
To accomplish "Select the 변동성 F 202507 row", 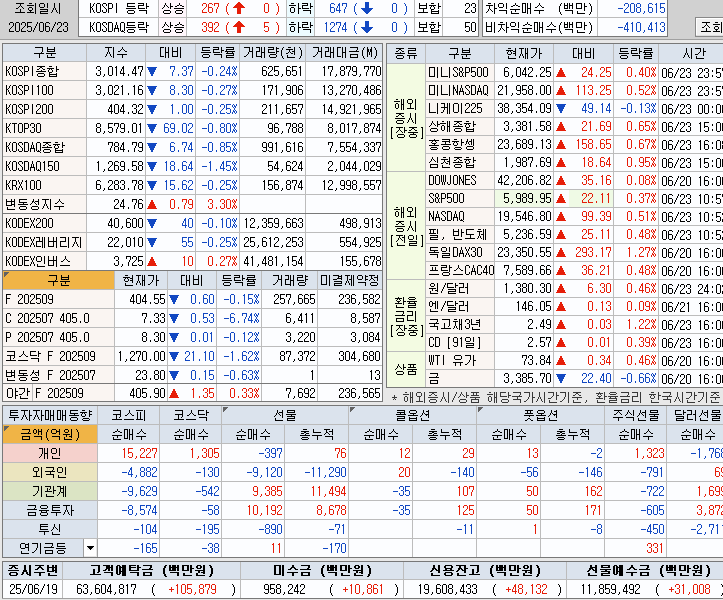I will click(x=193, y=375).
